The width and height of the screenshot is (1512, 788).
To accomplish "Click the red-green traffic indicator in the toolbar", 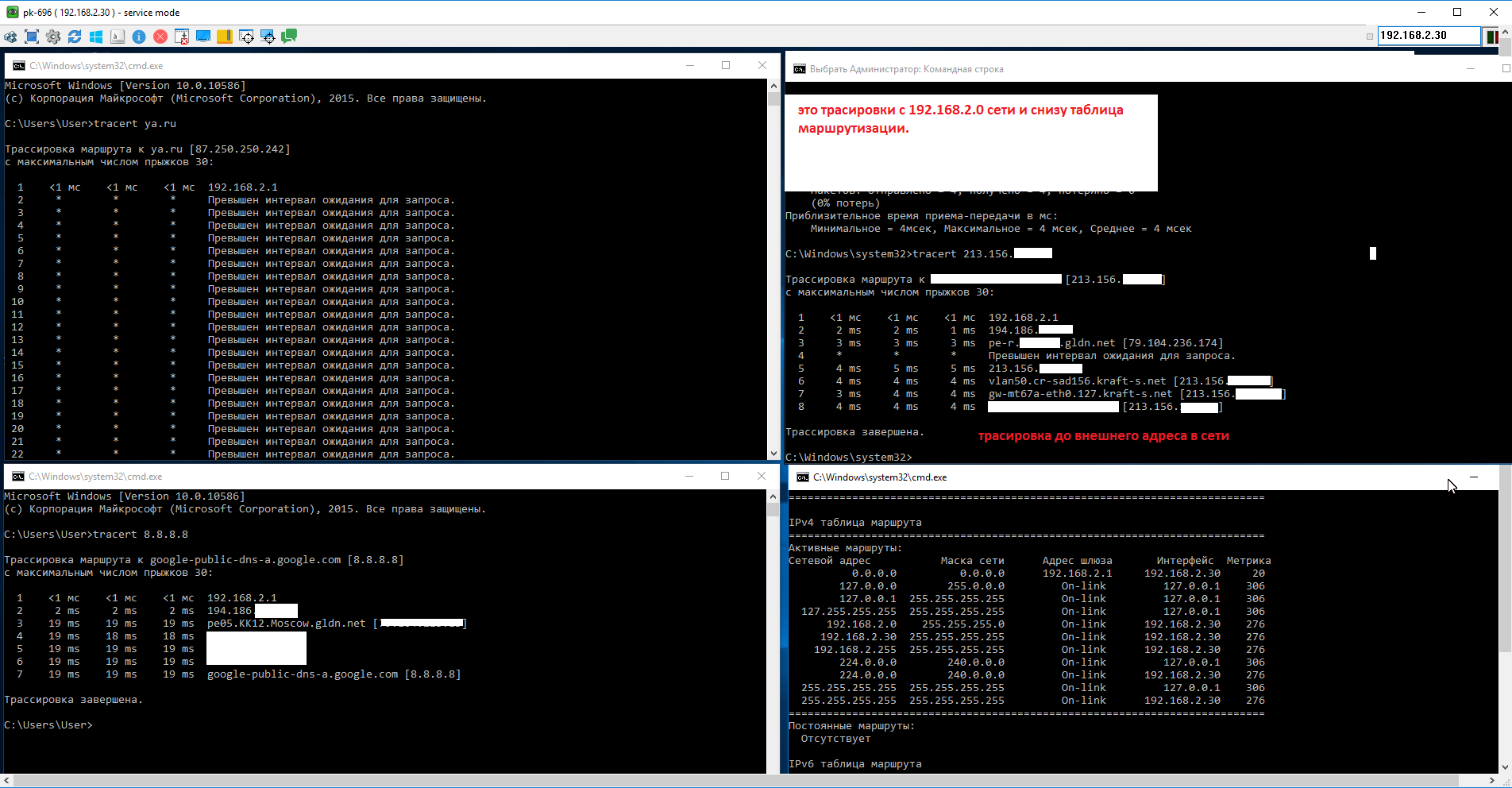I will coord(1492,37).
